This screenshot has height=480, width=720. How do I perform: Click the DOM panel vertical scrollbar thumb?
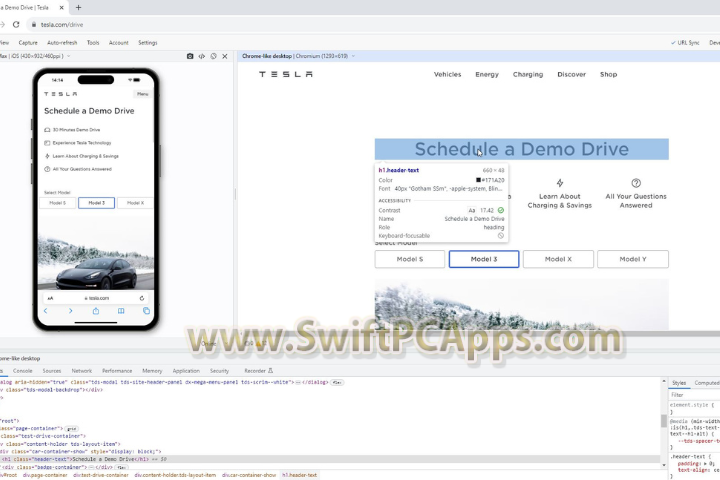(664, 421)
